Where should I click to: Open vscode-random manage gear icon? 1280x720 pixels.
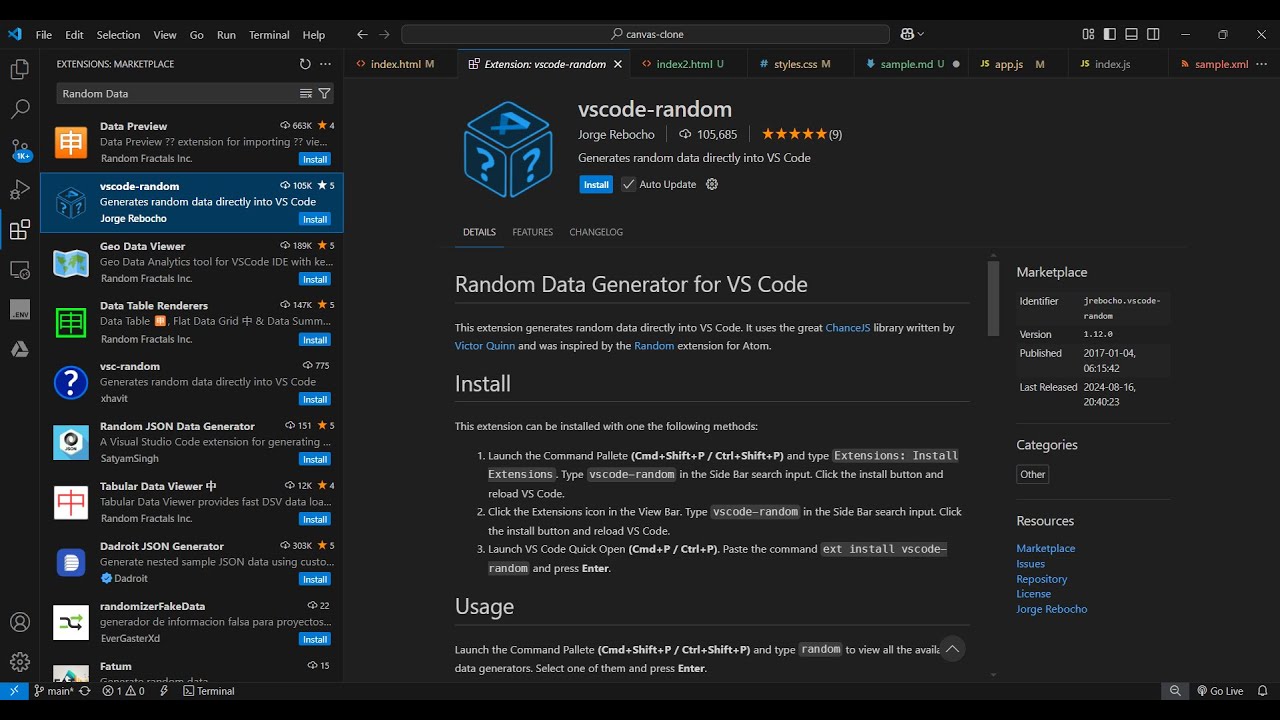pyautogui.click(x=712, y=184)
